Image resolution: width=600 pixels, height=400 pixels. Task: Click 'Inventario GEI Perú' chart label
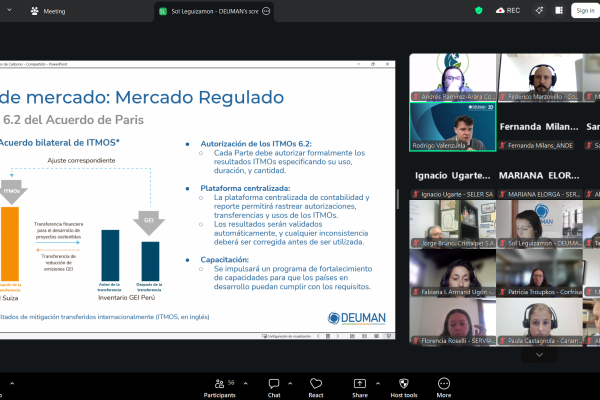tap(127, 297)
